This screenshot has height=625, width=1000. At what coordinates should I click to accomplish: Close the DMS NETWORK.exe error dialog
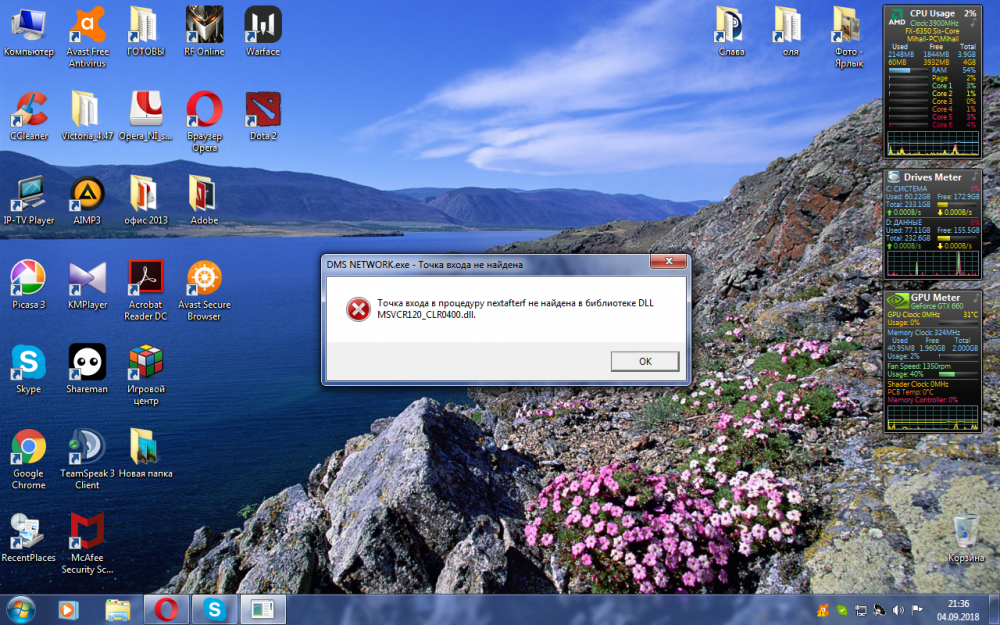click(x=667, y=263)
